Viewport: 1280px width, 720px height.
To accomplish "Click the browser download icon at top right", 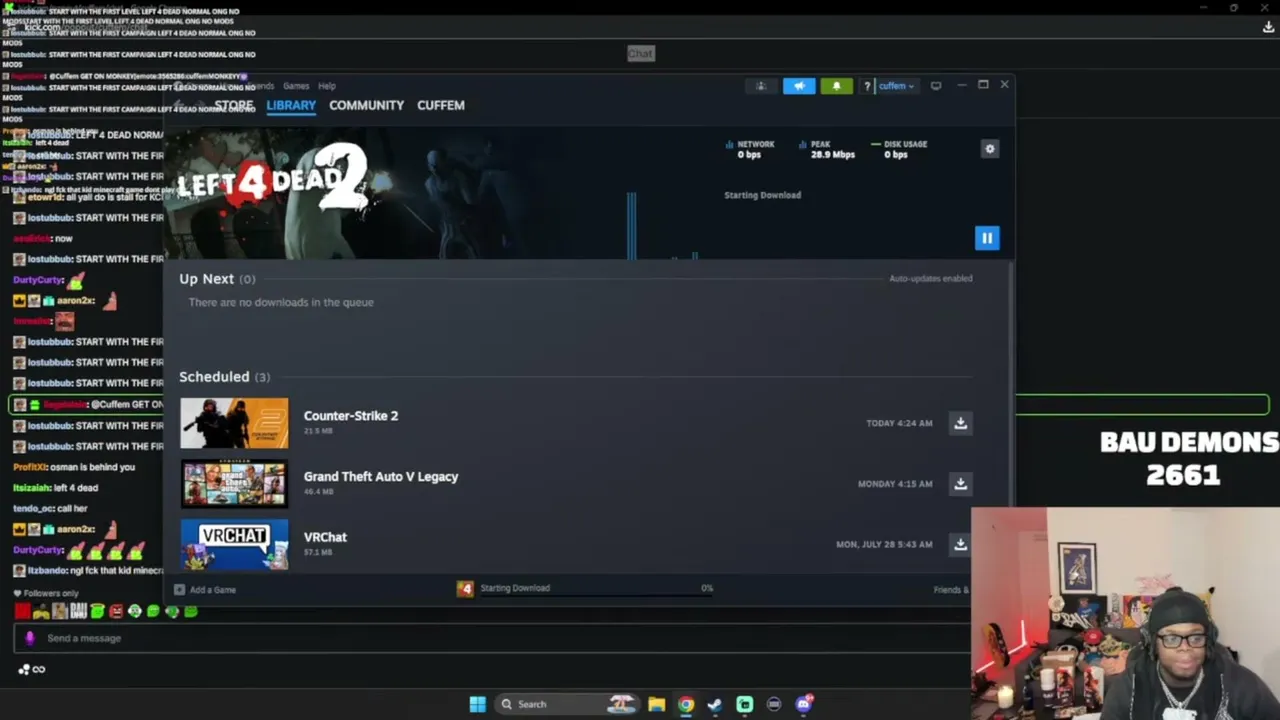I will click(x=1268, y=27).
